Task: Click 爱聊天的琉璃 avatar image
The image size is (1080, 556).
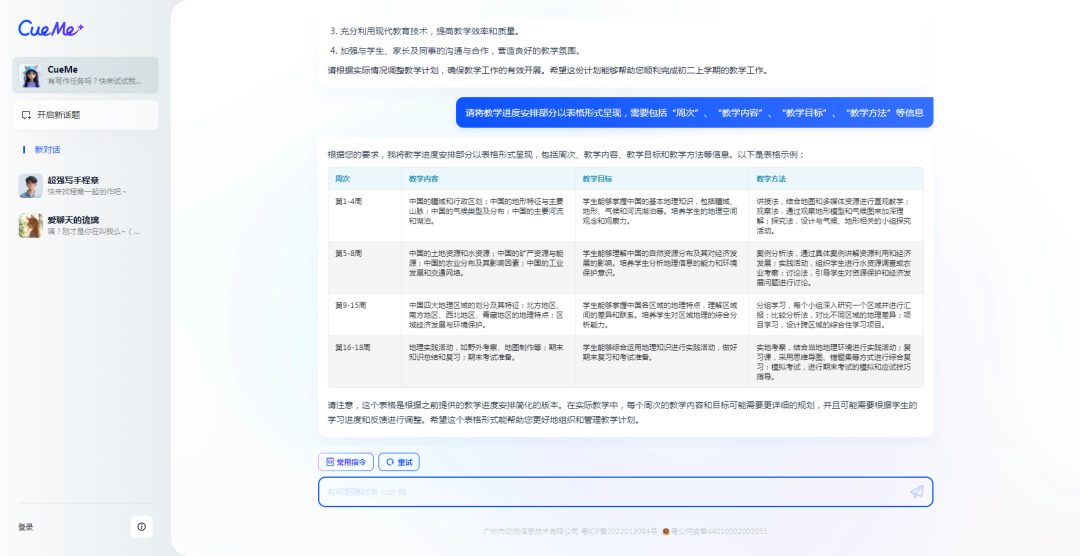Action: [x=30, y=225]
